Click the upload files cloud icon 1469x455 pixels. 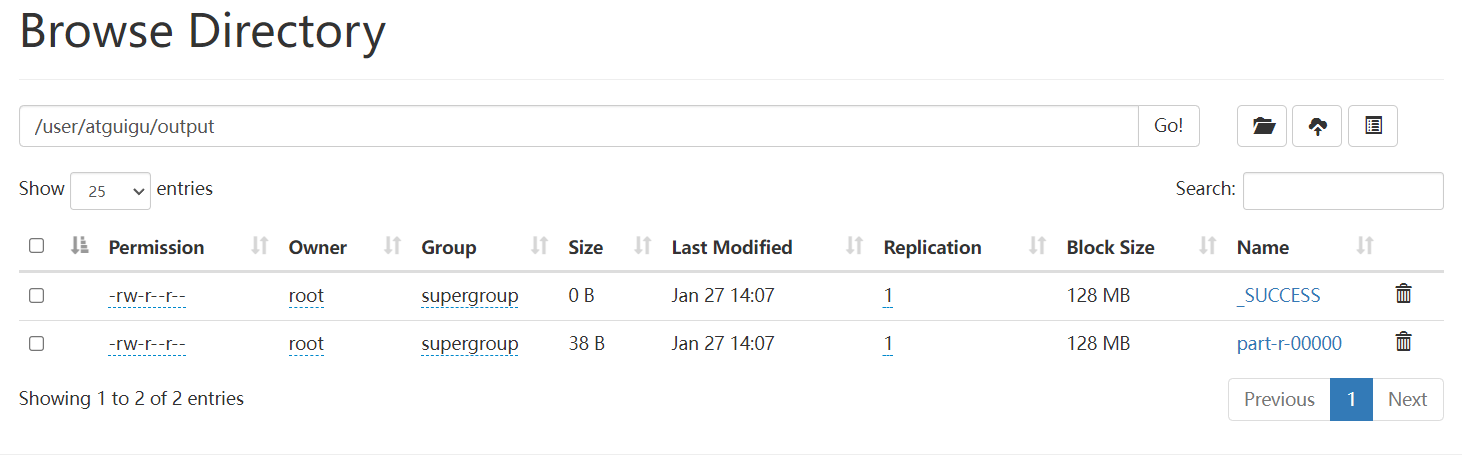[1318, 126]
